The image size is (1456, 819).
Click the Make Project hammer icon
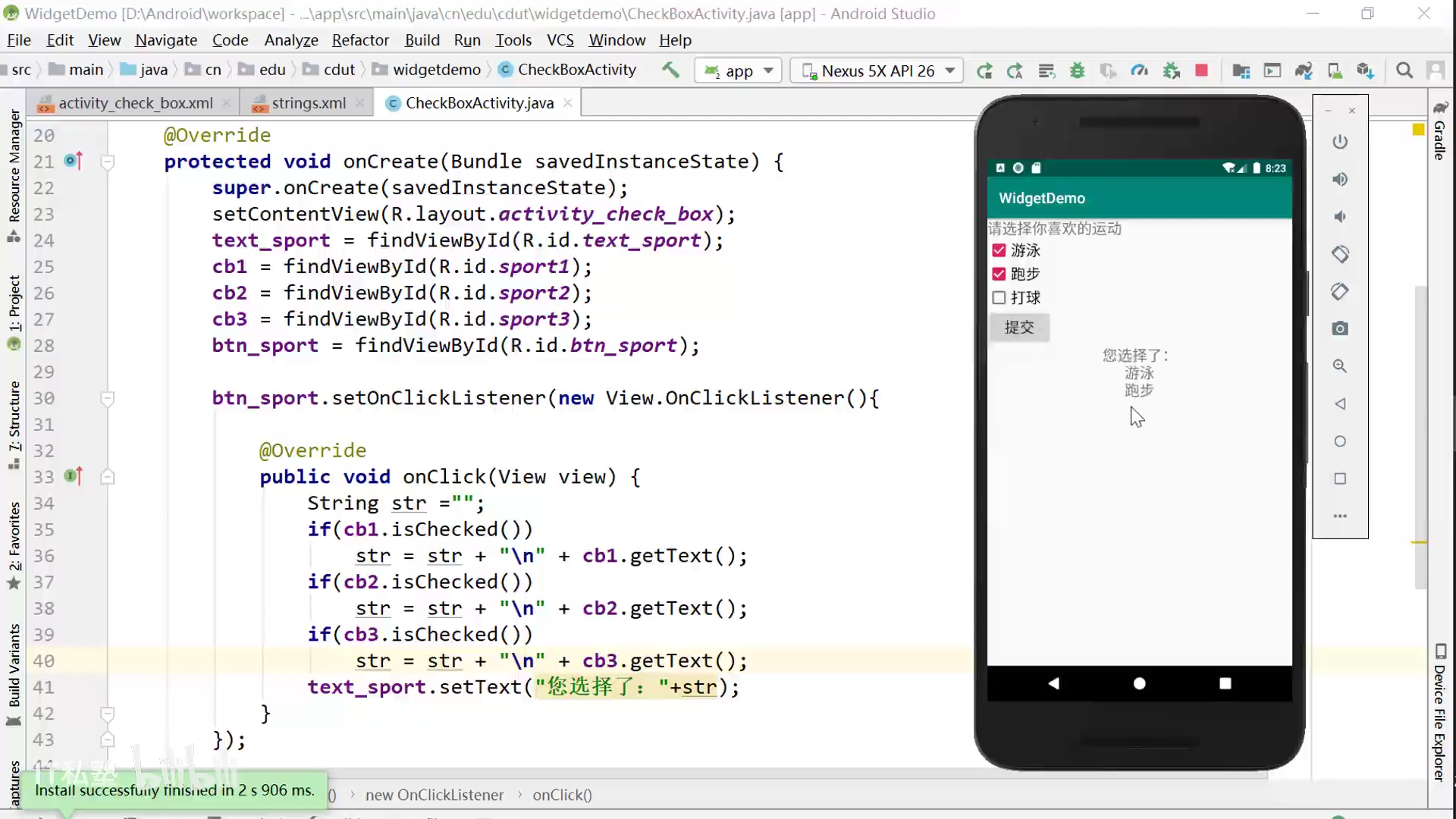[x=670, y=70]
